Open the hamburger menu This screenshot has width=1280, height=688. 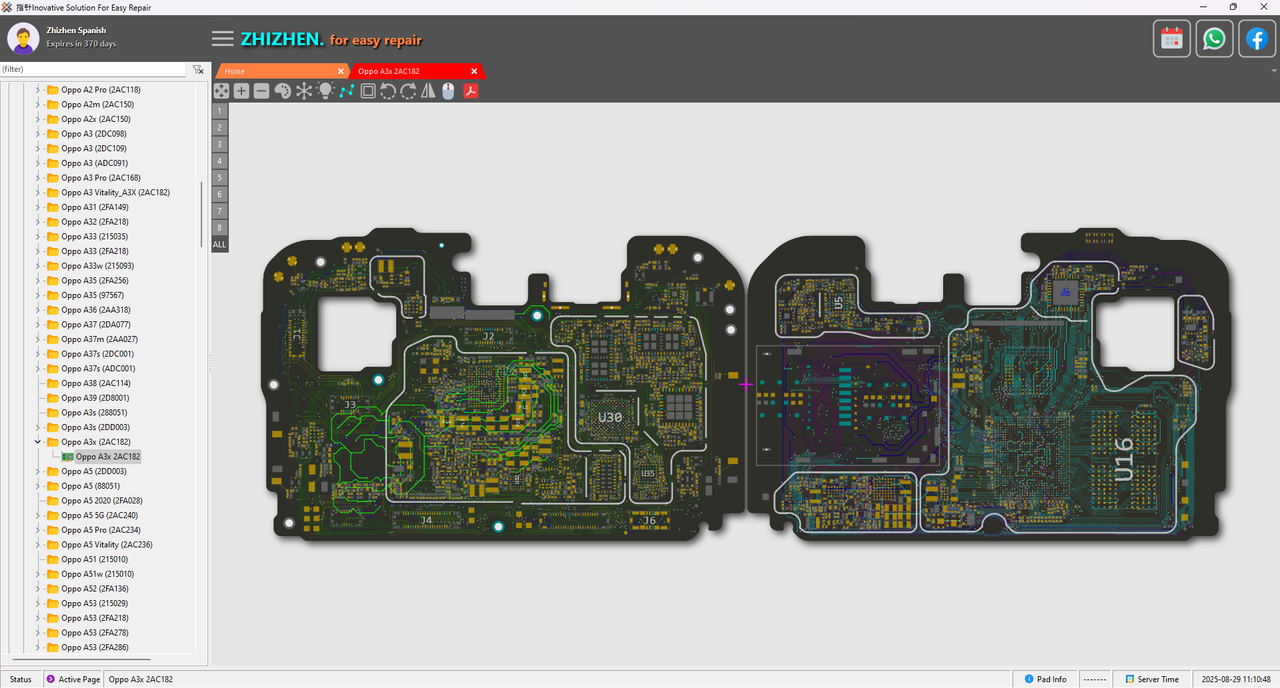click(x=223, y=39)
